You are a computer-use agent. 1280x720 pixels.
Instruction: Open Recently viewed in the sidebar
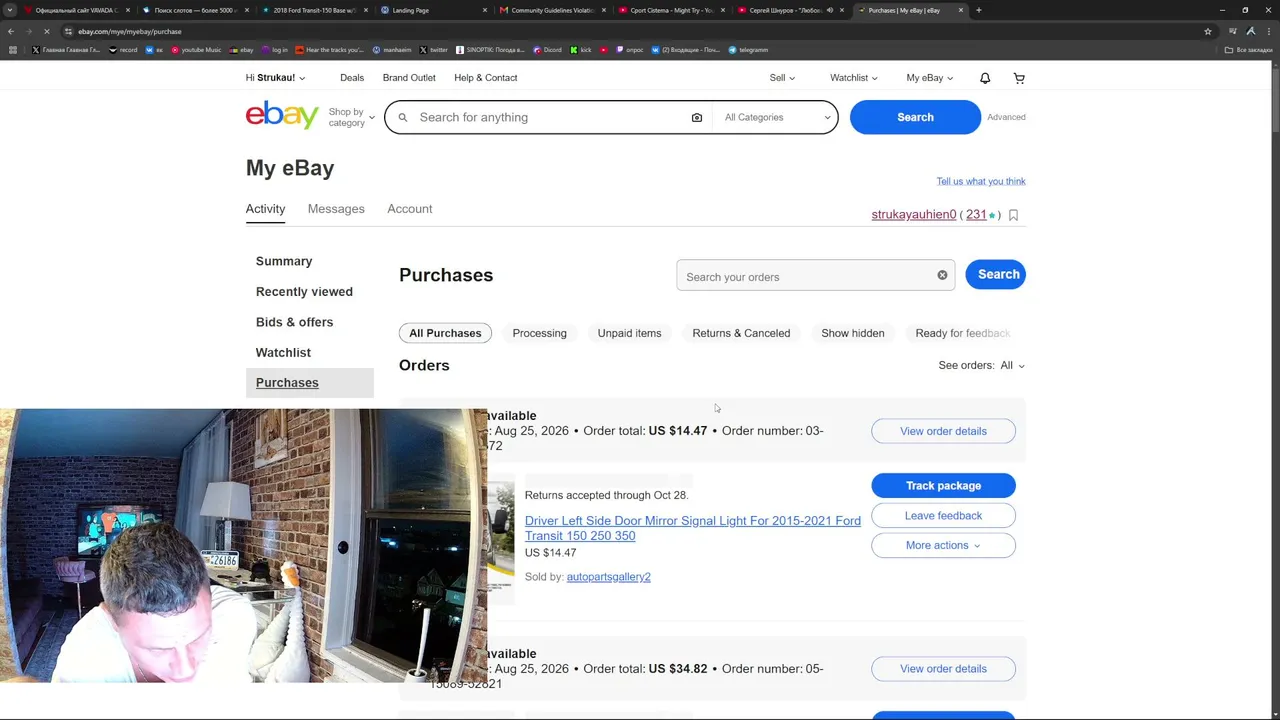coord(304,292)
